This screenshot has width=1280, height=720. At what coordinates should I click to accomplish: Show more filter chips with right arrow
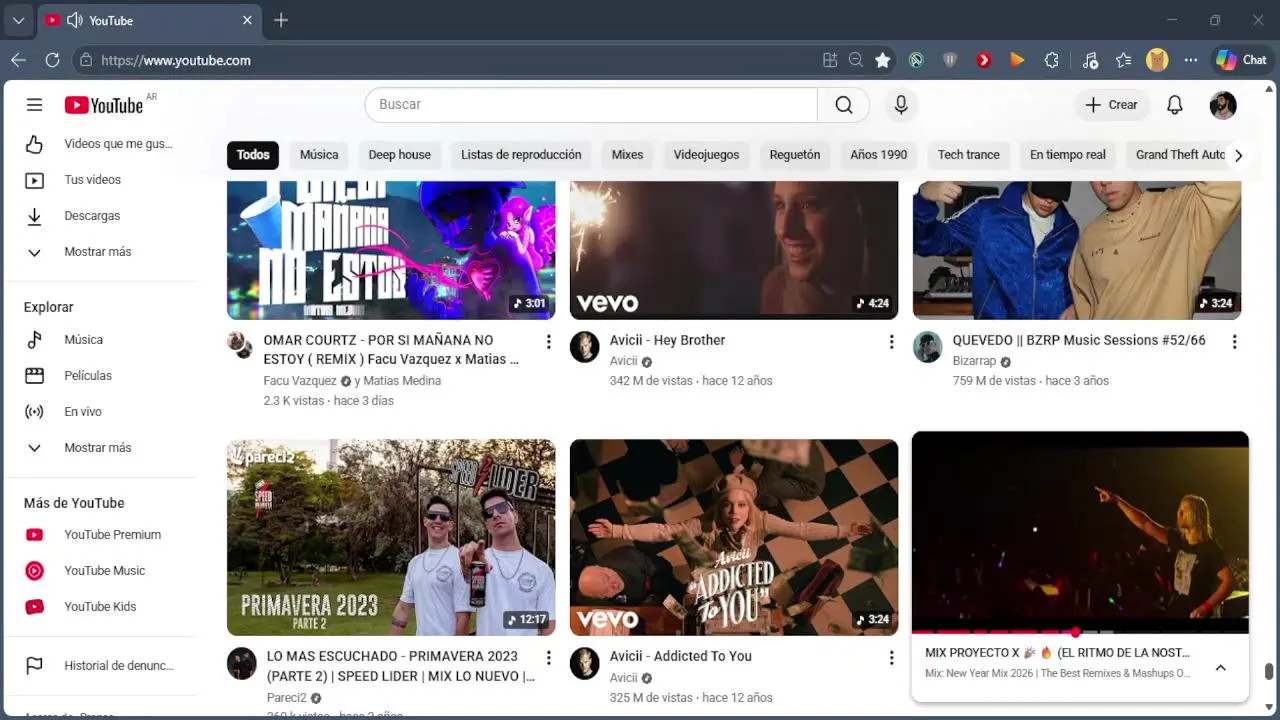[x=1238, y=155]
